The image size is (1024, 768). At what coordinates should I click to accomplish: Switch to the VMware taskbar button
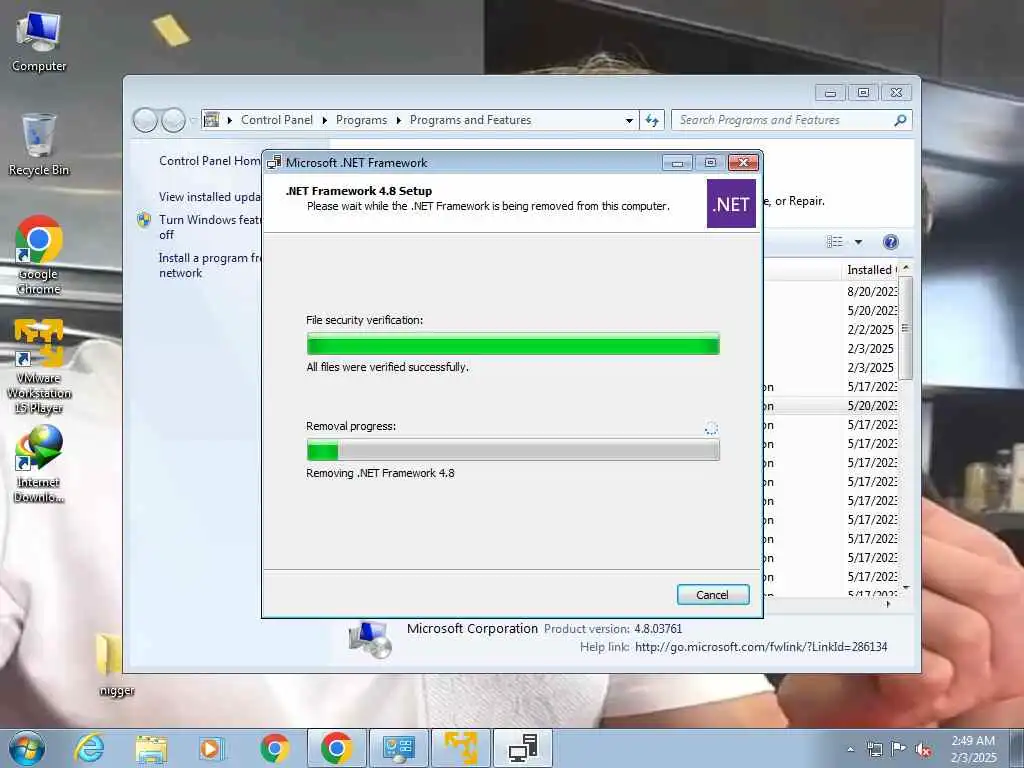point(461,748)
